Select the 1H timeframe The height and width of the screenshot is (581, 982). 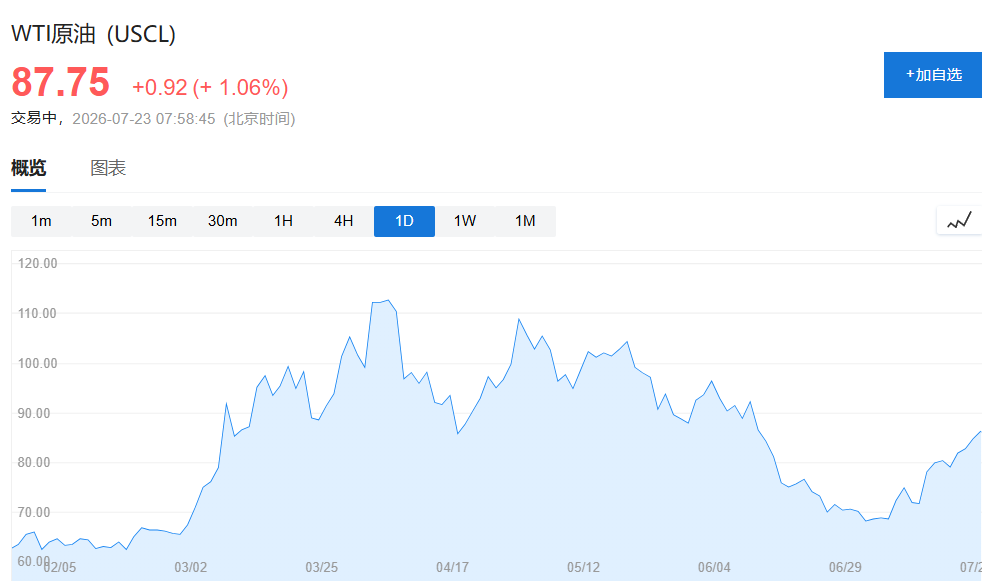click(x=283, y=221)
